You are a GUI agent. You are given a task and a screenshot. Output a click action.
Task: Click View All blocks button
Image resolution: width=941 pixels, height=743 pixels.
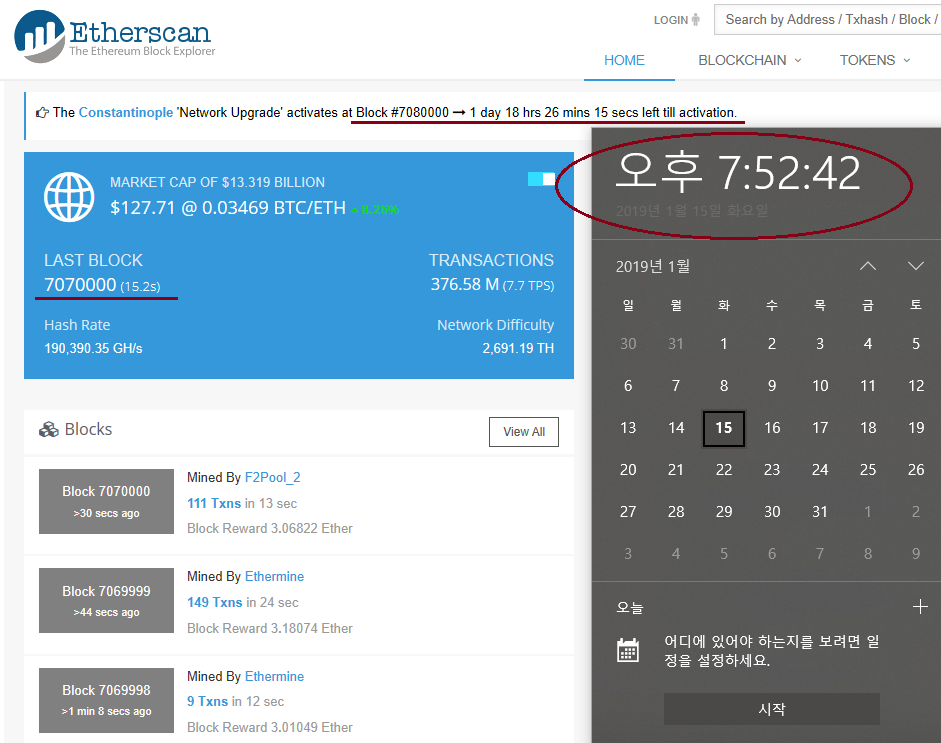pos(523,432)
